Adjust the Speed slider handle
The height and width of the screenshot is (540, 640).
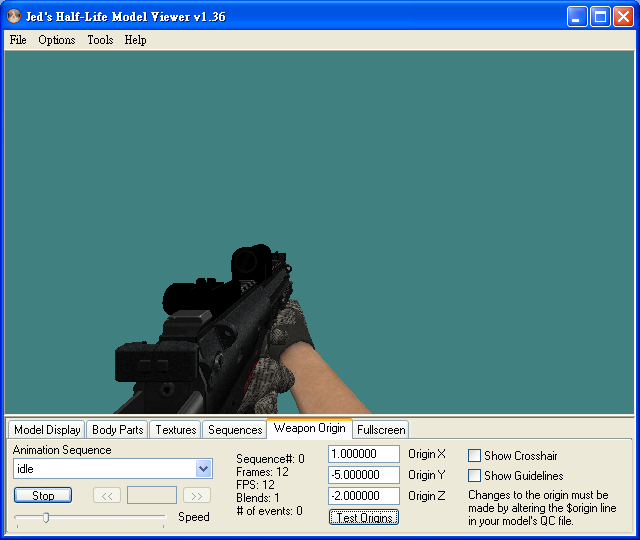point(46,518)
